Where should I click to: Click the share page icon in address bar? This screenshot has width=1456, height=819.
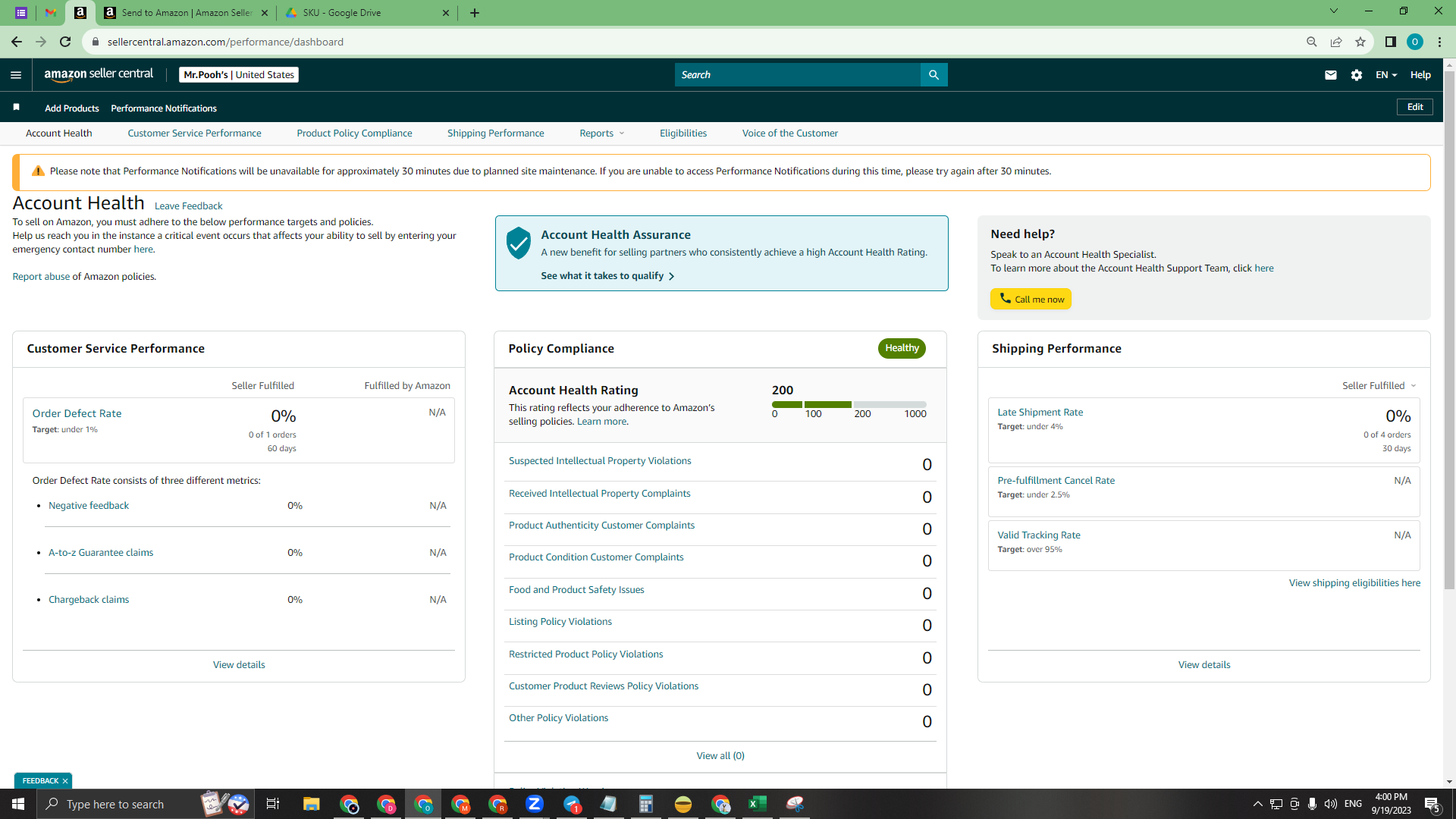(1336, 42)
